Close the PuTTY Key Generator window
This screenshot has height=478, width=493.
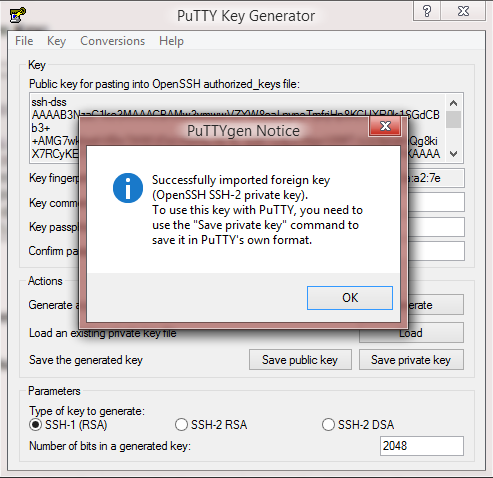463,11
